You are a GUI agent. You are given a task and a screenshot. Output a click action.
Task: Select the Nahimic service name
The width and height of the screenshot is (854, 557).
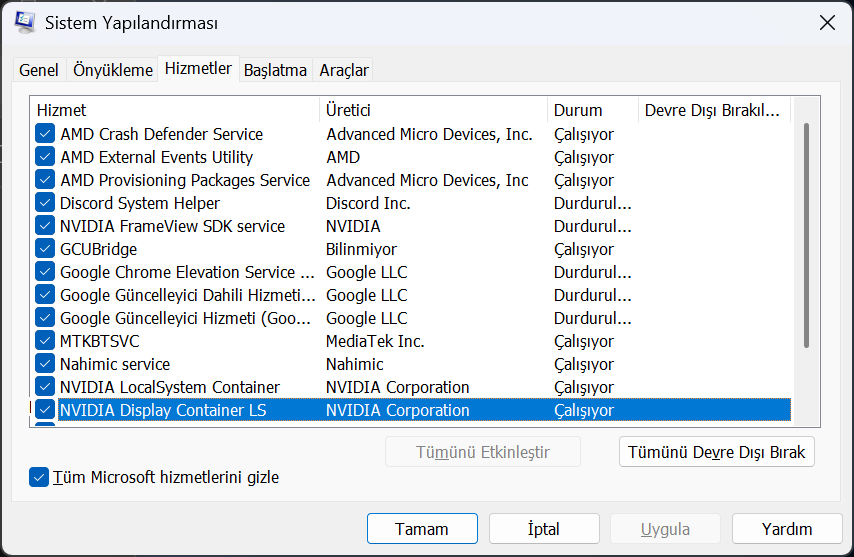(x=115, y=364)
